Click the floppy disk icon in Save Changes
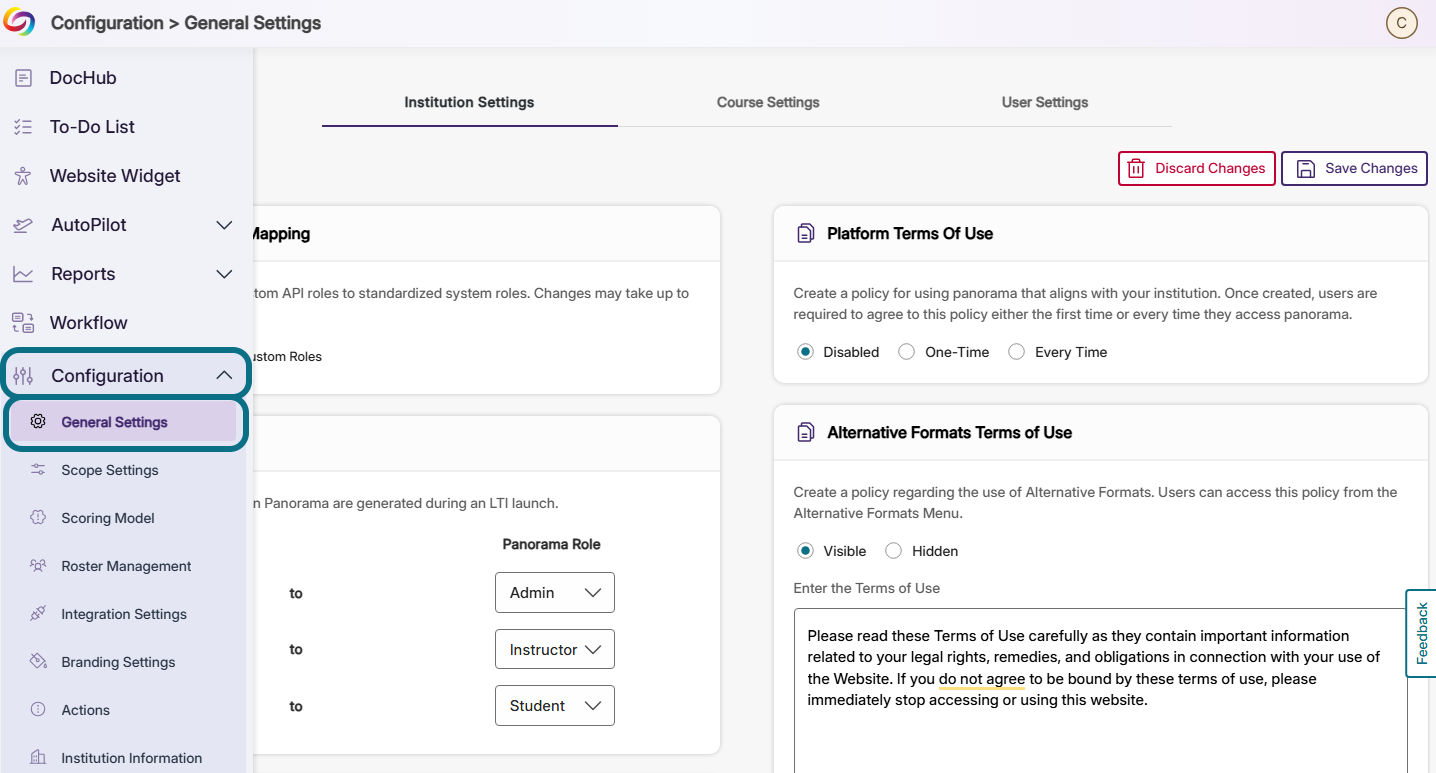 (1306, 168)
